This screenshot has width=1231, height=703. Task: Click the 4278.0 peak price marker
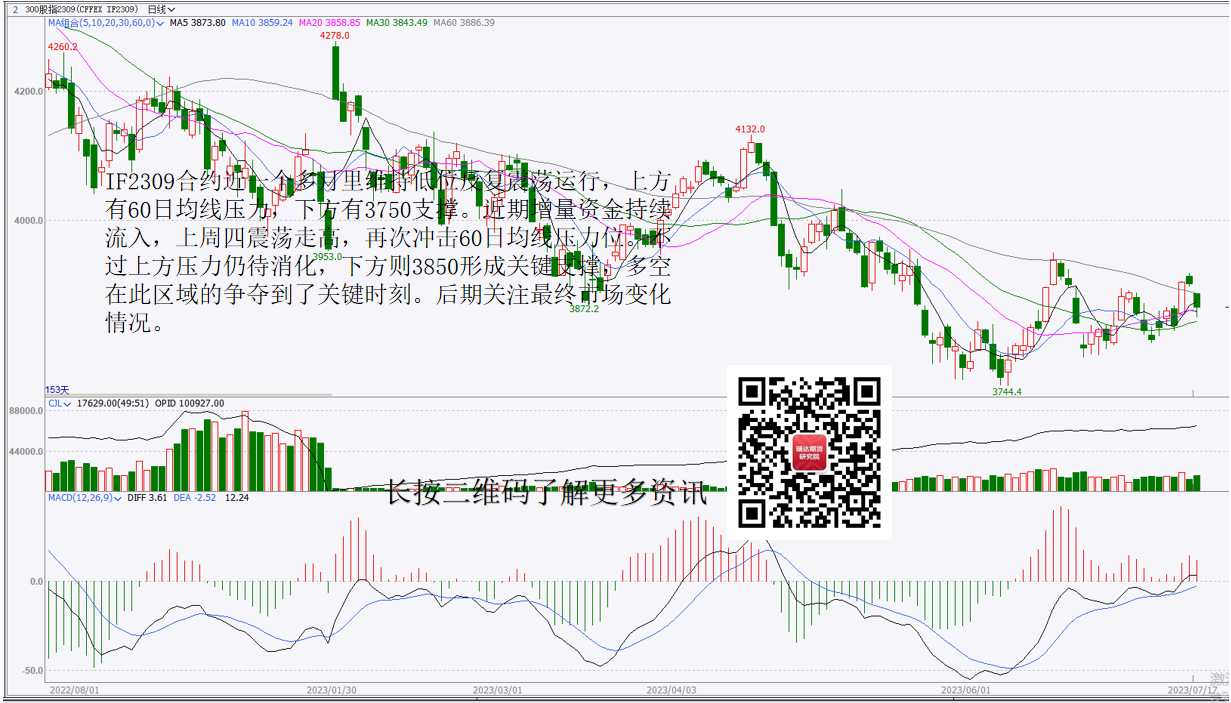click(x=334, y=36)
